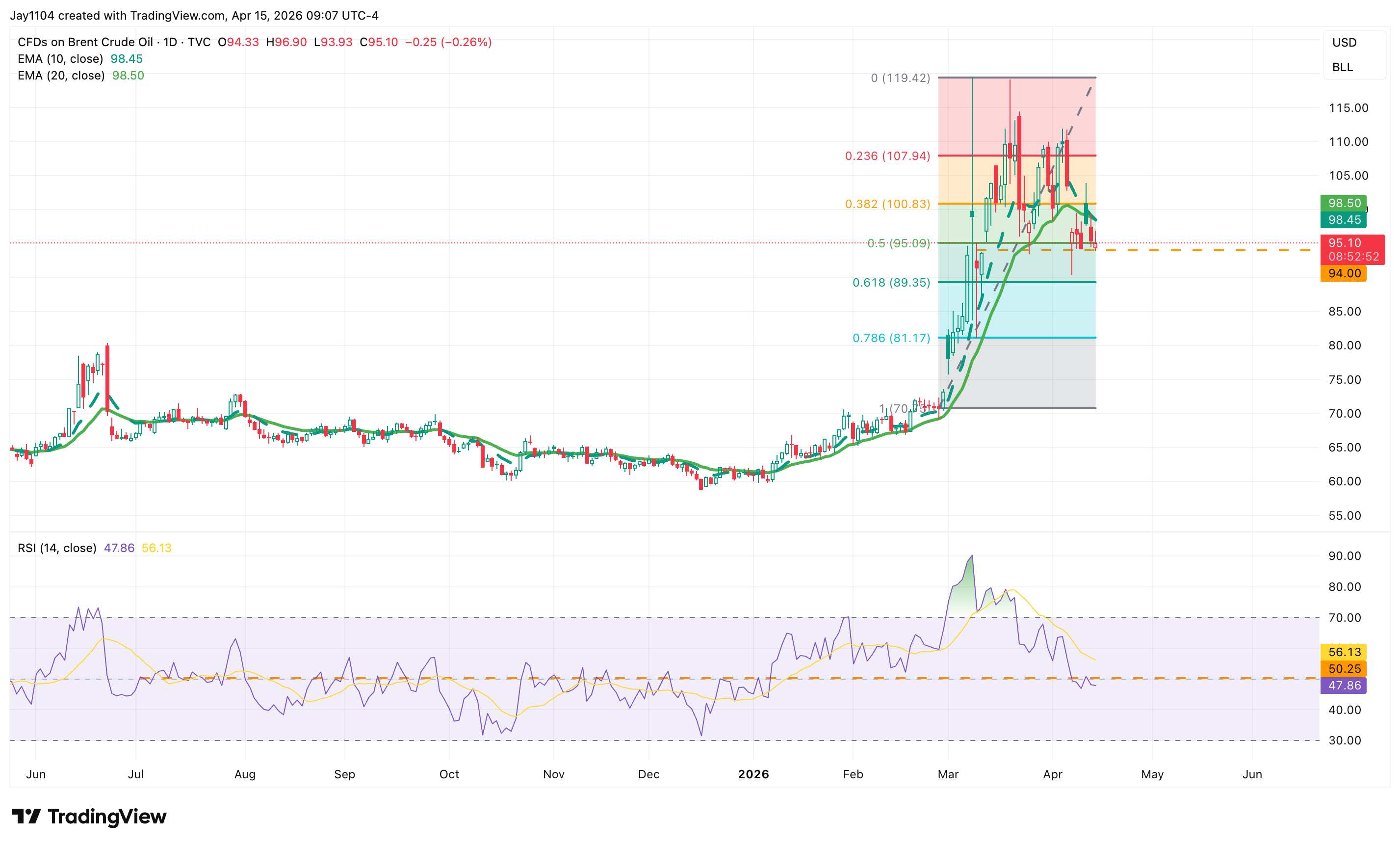Open the EMA (10, close) indicator settings
This screenshot has width=1400, height=846.
(60, 58)
